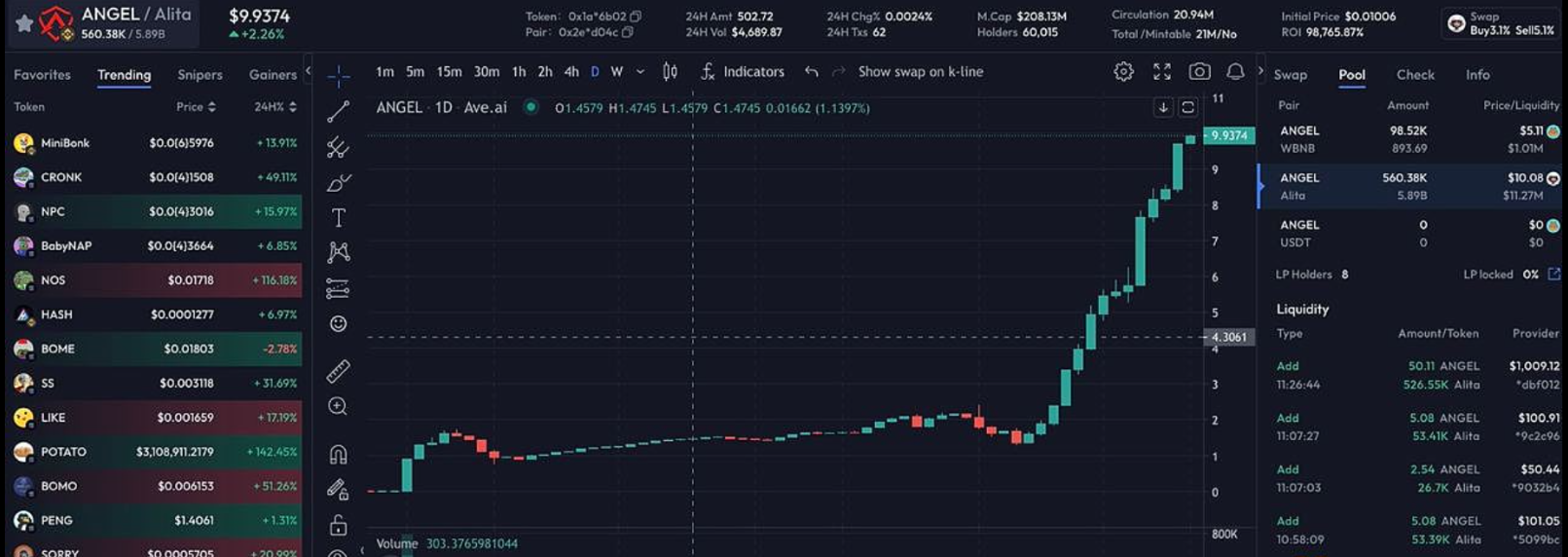Viewport: 1568px width, 557px height.
Task: Open the chart settings gear
Action: click(1123, 72)
